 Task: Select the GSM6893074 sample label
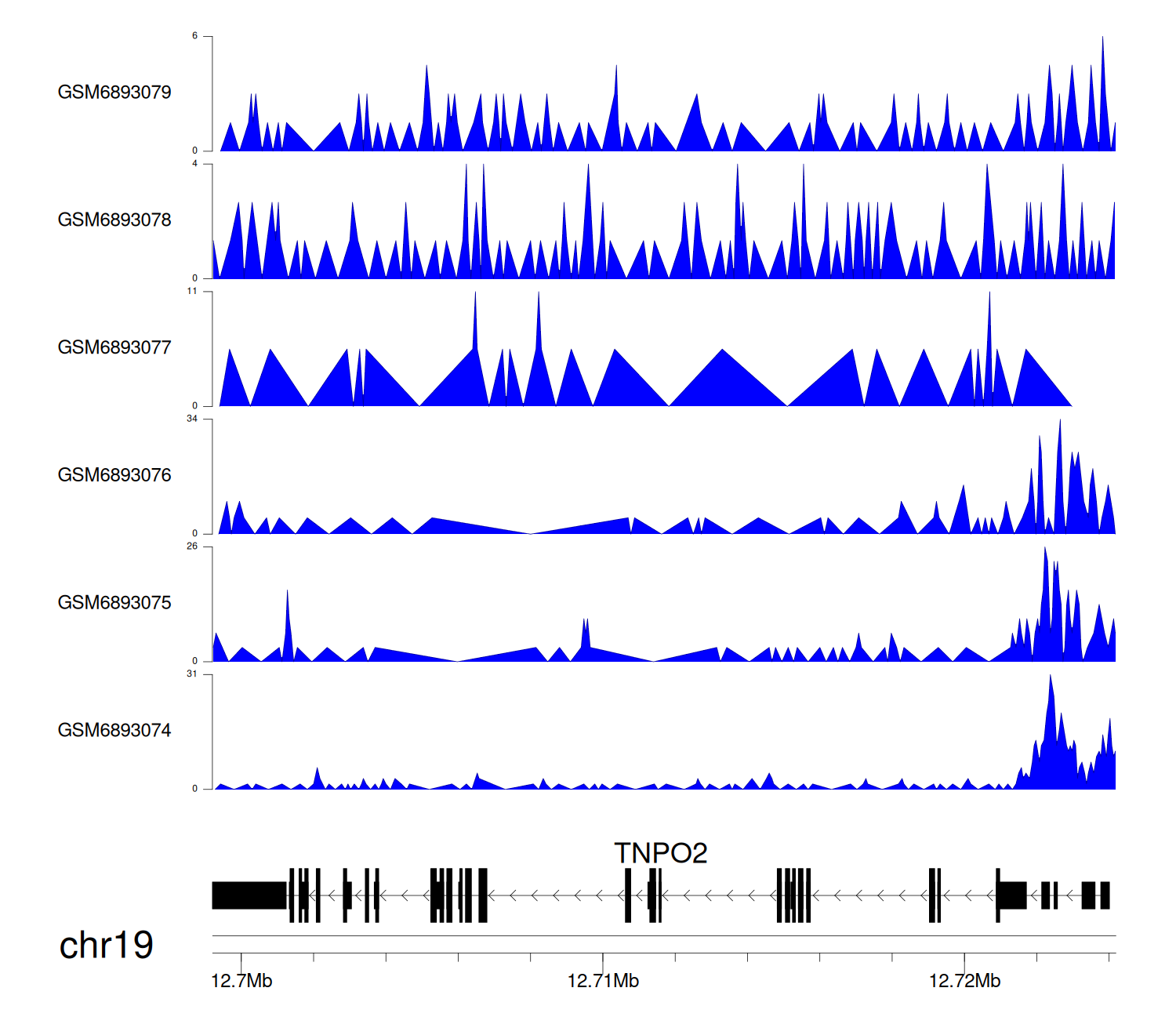point(114,731)
